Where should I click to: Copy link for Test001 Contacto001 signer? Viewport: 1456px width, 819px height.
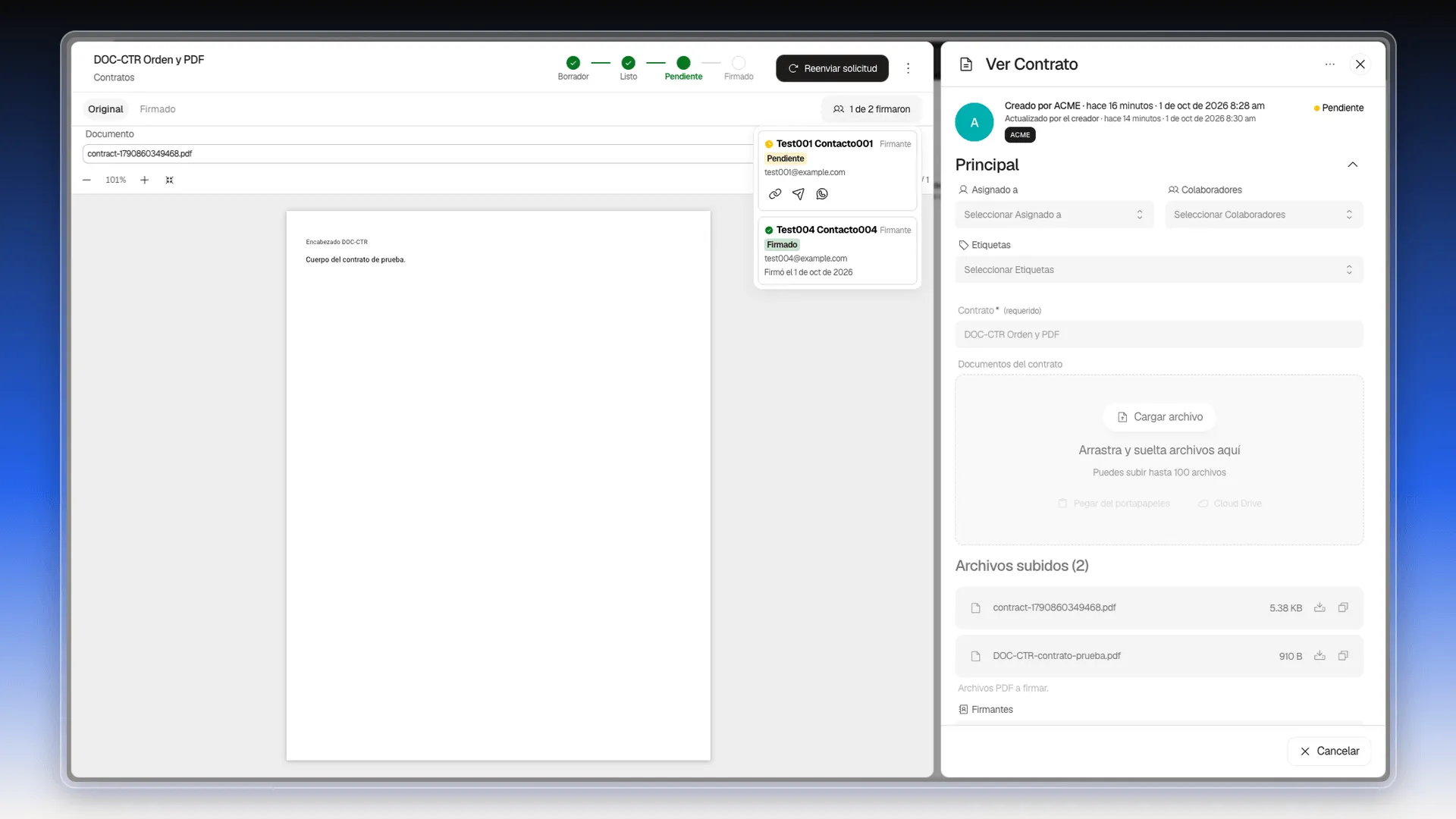tap(774, 194)
